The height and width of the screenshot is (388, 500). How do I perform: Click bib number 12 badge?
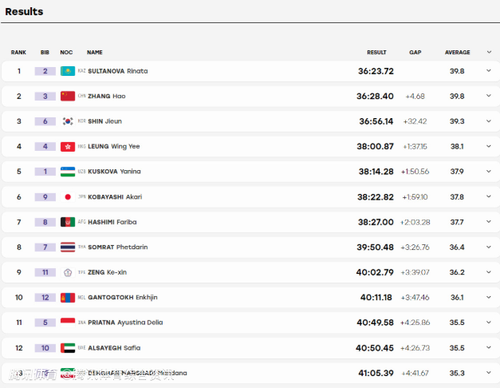[45, 297]
